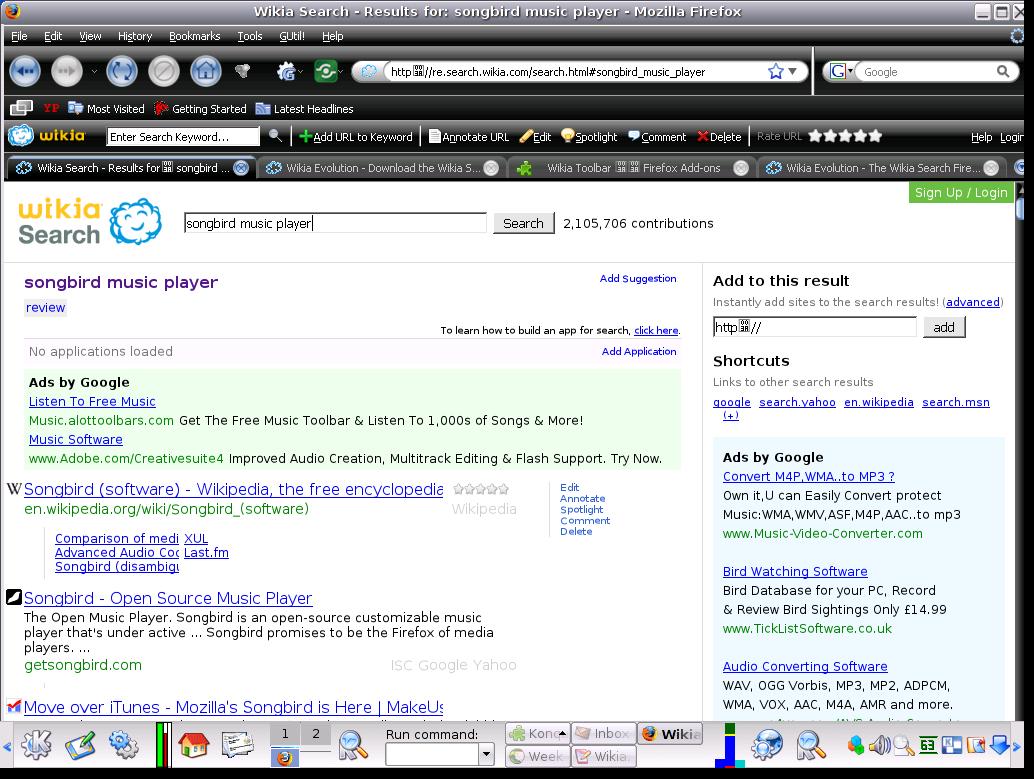Open the search.yahoo shortcut link

pos(797,402)
